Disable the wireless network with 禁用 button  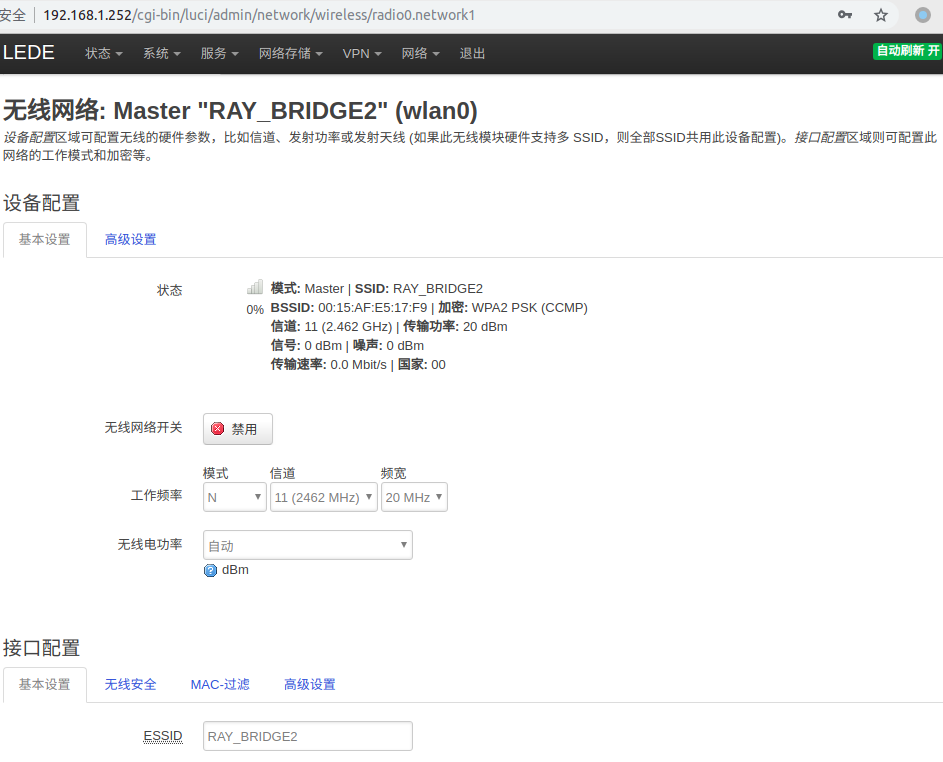coord(238,429)
